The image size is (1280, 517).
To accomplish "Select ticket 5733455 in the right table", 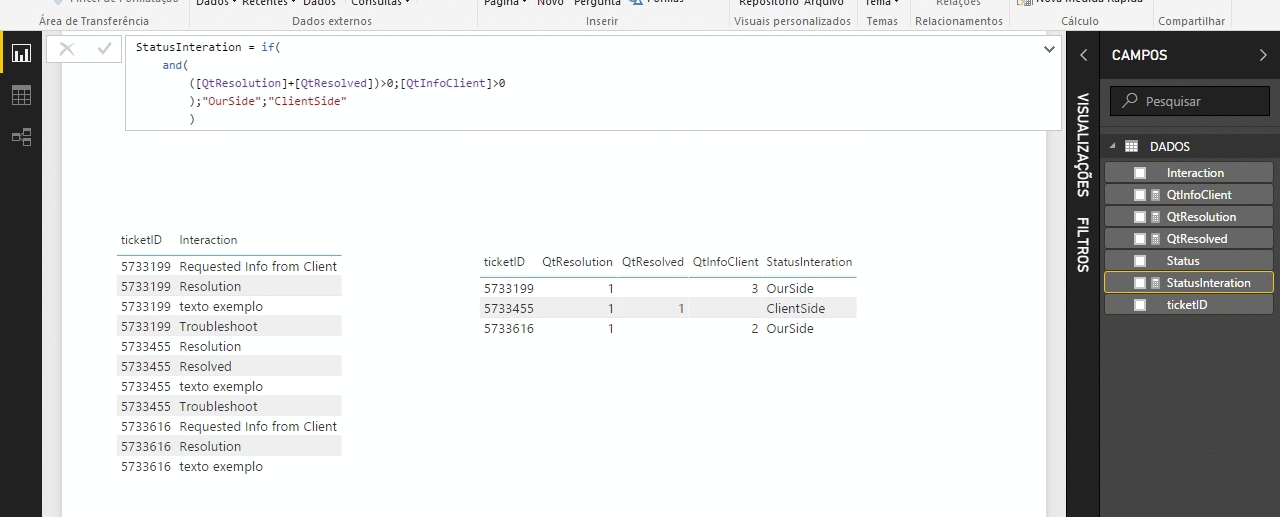I will [x=508, y=309].
